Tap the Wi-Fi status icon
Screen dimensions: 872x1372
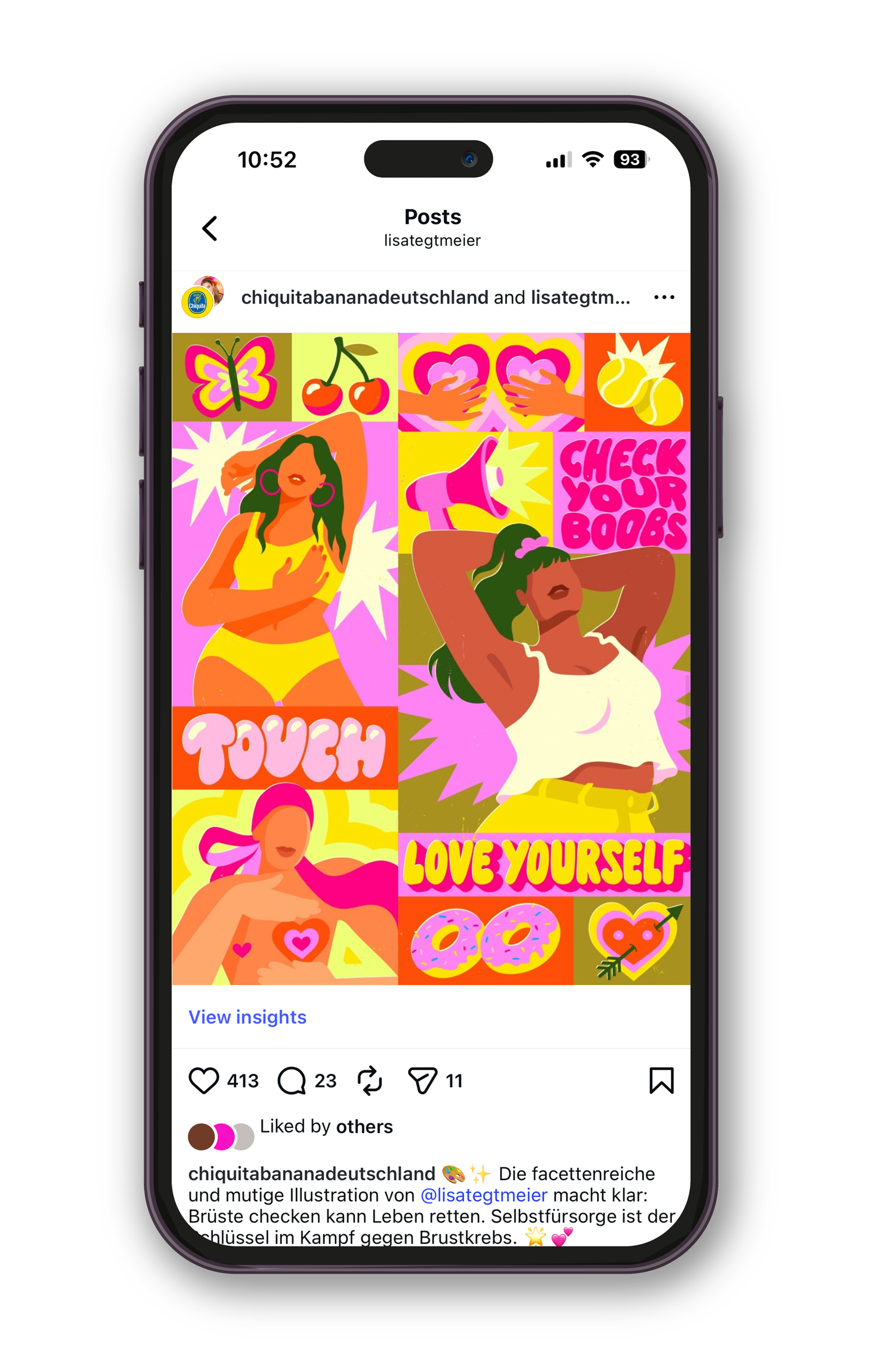pyautogui.click(x=592, y=159)
